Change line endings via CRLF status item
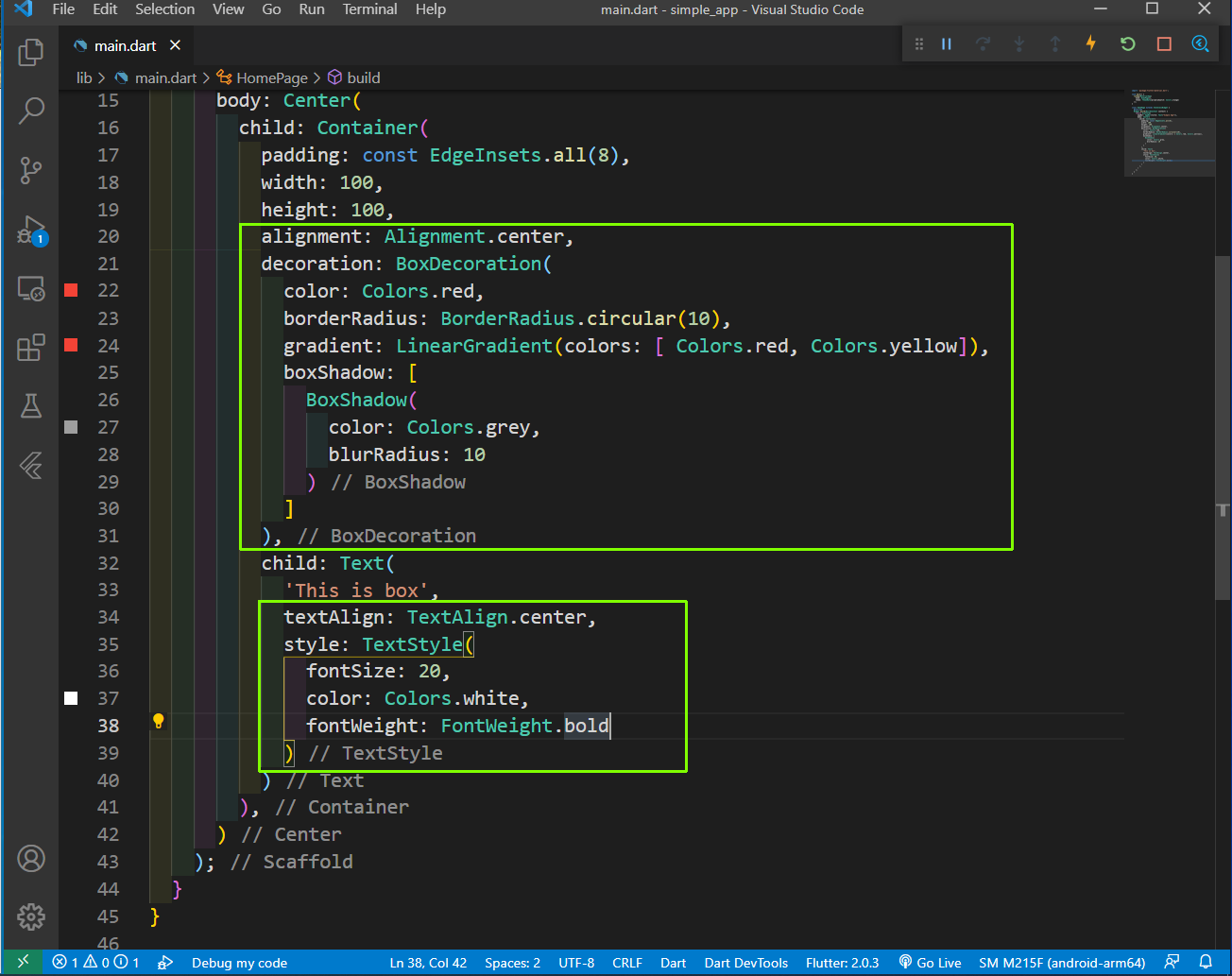The height and width of the screenshot is (976, 1232). 627,962
